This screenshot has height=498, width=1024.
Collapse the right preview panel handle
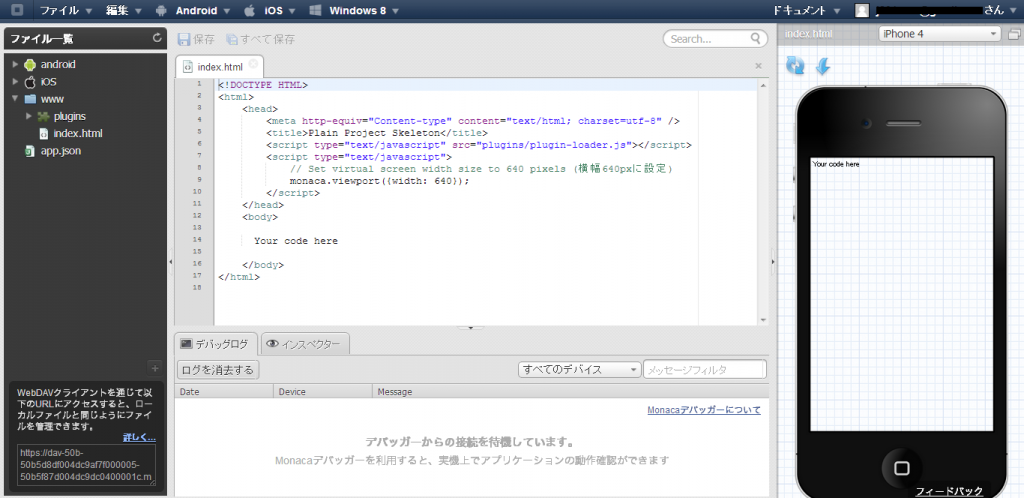coord(773,261)
